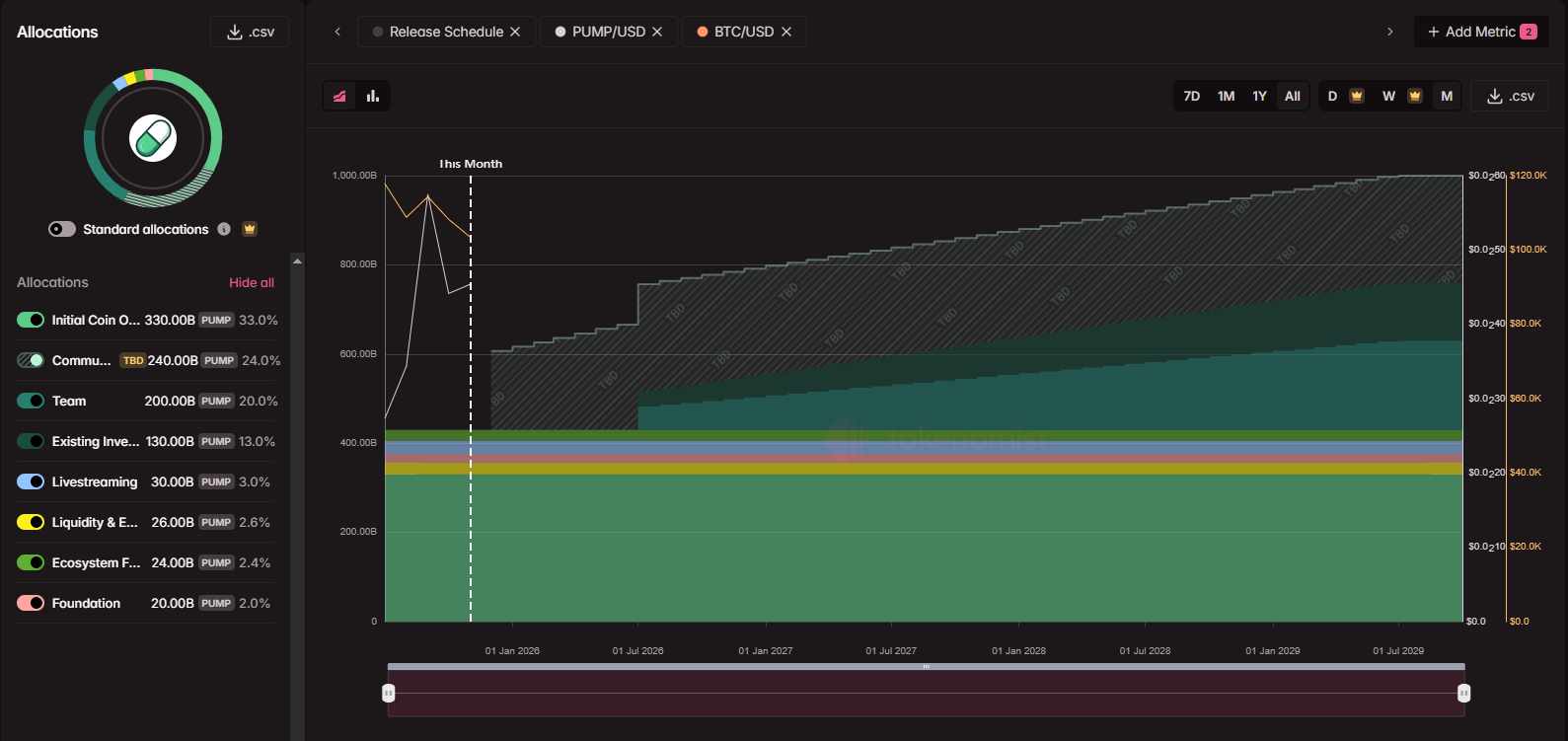
Task: Click crown icon next to D interval
Action: pyautogui.click(x=1357, y=96)
